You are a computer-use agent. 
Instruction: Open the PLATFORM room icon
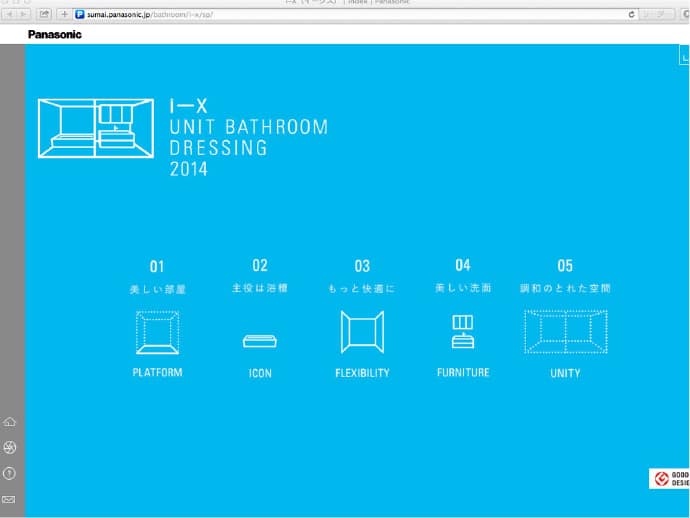point(158,332)
